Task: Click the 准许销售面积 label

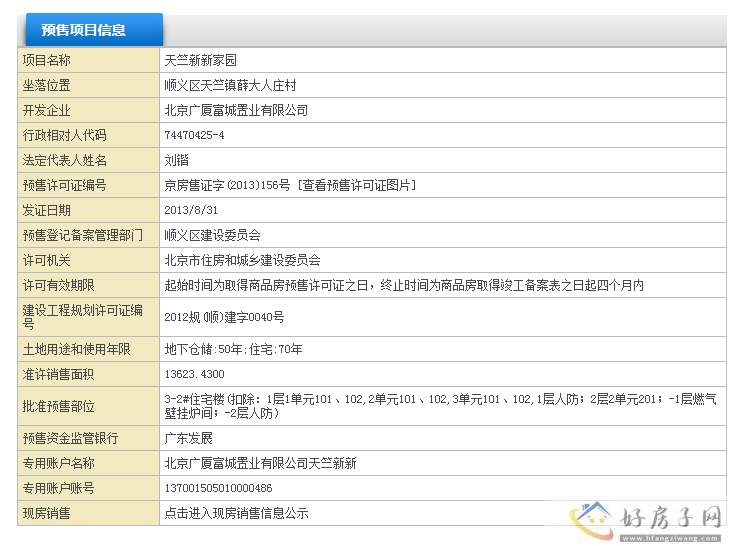Action: 58,374
